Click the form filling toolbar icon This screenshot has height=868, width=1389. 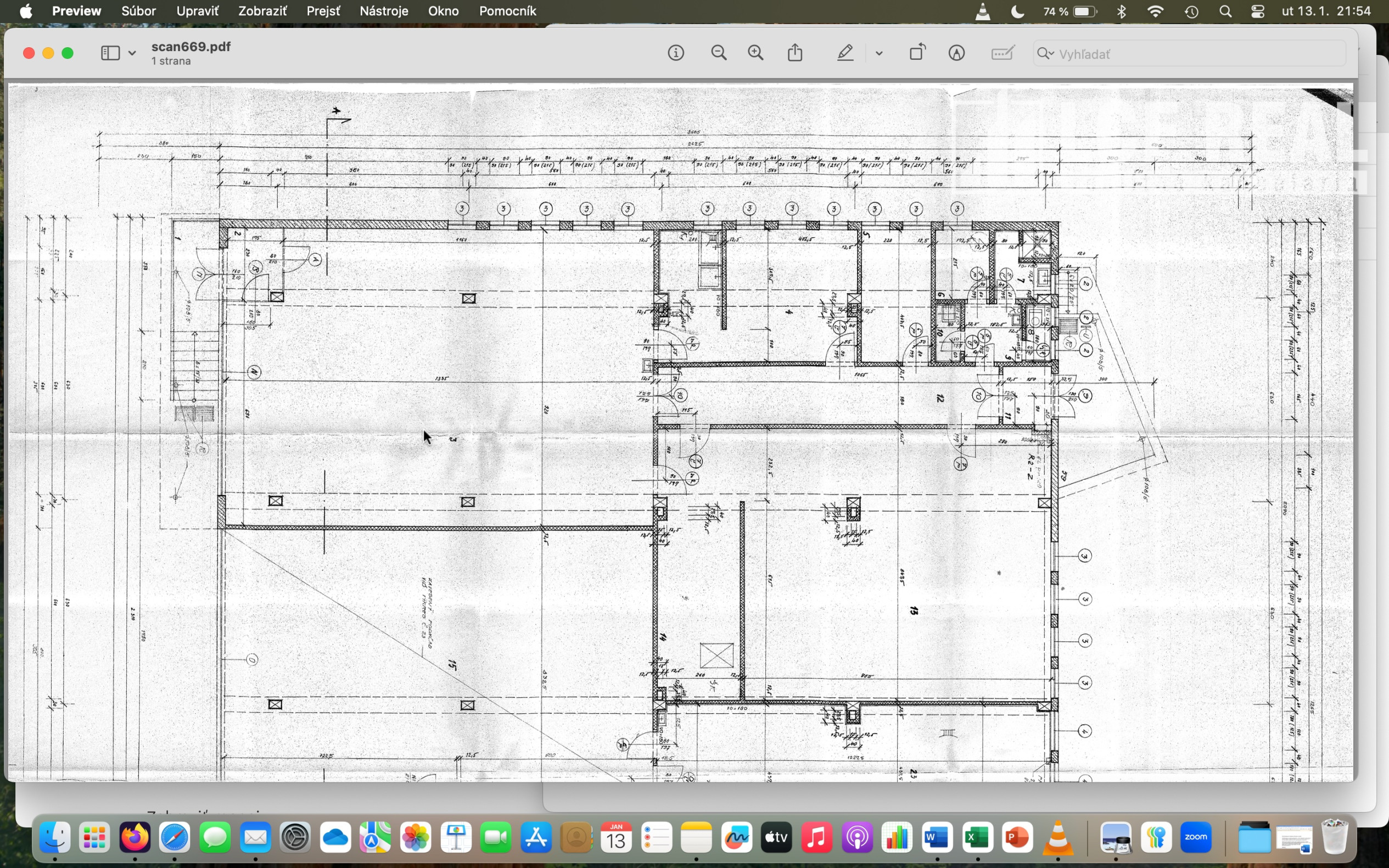pos(1002,53)
